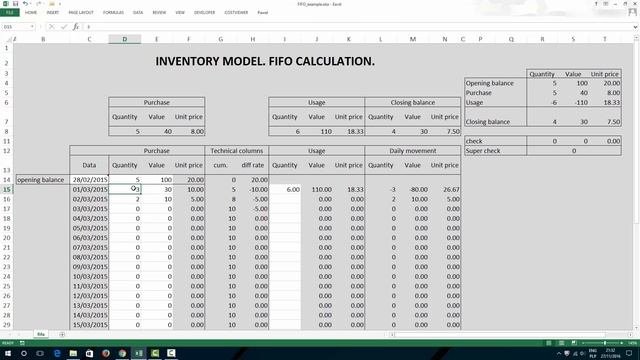Image resolution: width=640 pixels, height=360 pixels.
Task: Open Chrome from taskbar
Action: 122,353
